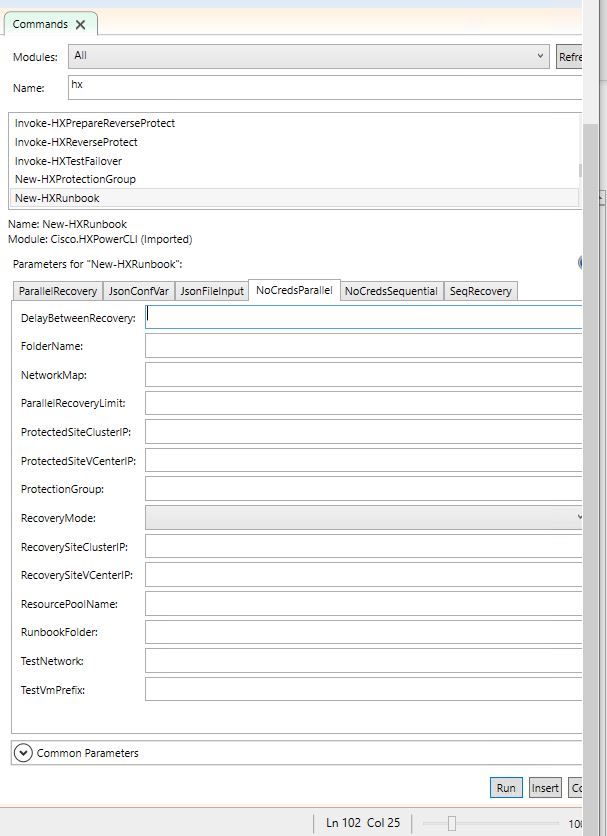Screen dimensions: 607x836
Task: Click the RecoverySiteClusterIP input field
Action: (x=363, y=546)
